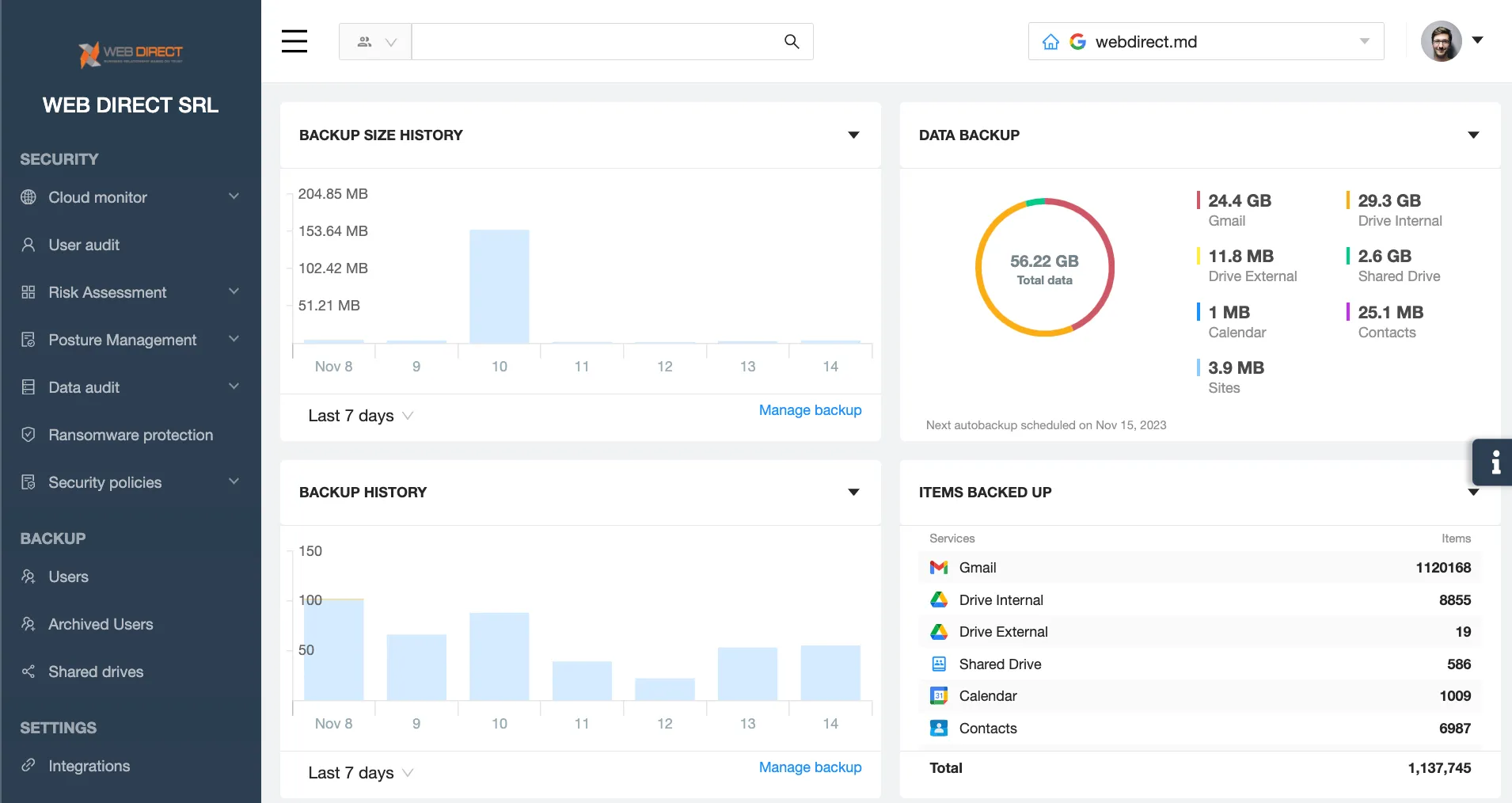Screen dimensions: 1512x803
Task: Click the Web Direct logo
Action: coord(131,54)
